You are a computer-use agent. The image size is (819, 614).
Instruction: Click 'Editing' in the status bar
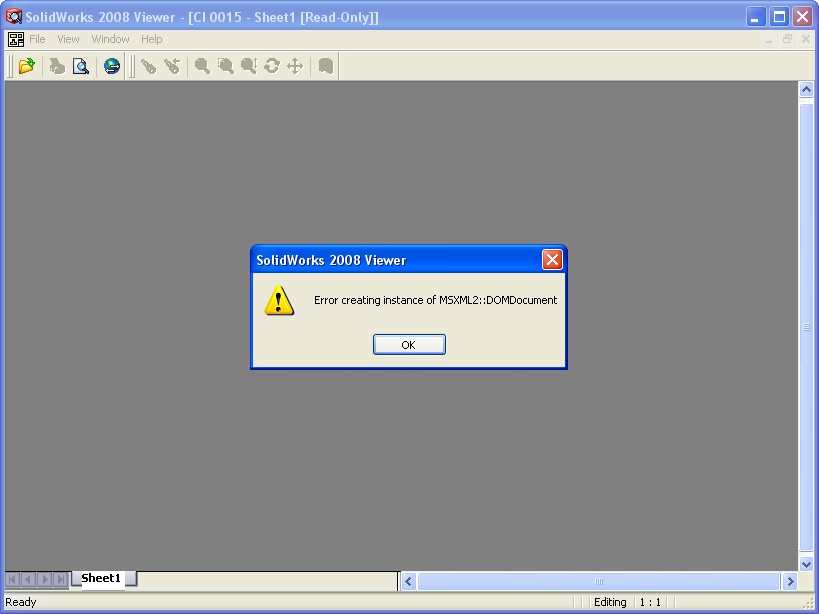[x=610, y=602]
